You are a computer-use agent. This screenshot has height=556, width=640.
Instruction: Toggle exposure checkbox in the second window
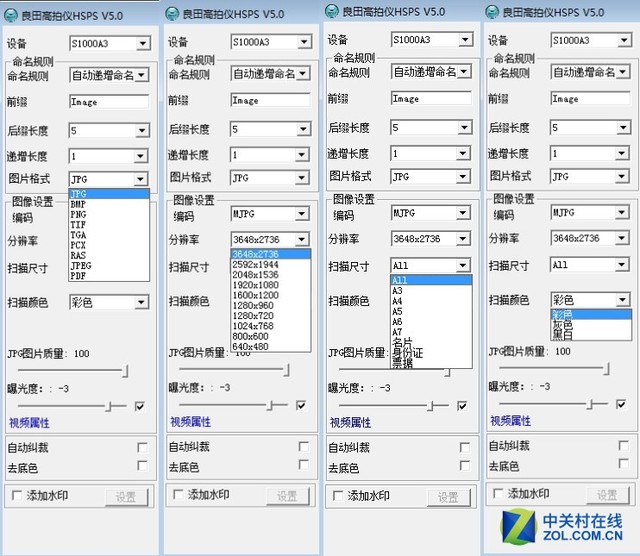(301, 405)
